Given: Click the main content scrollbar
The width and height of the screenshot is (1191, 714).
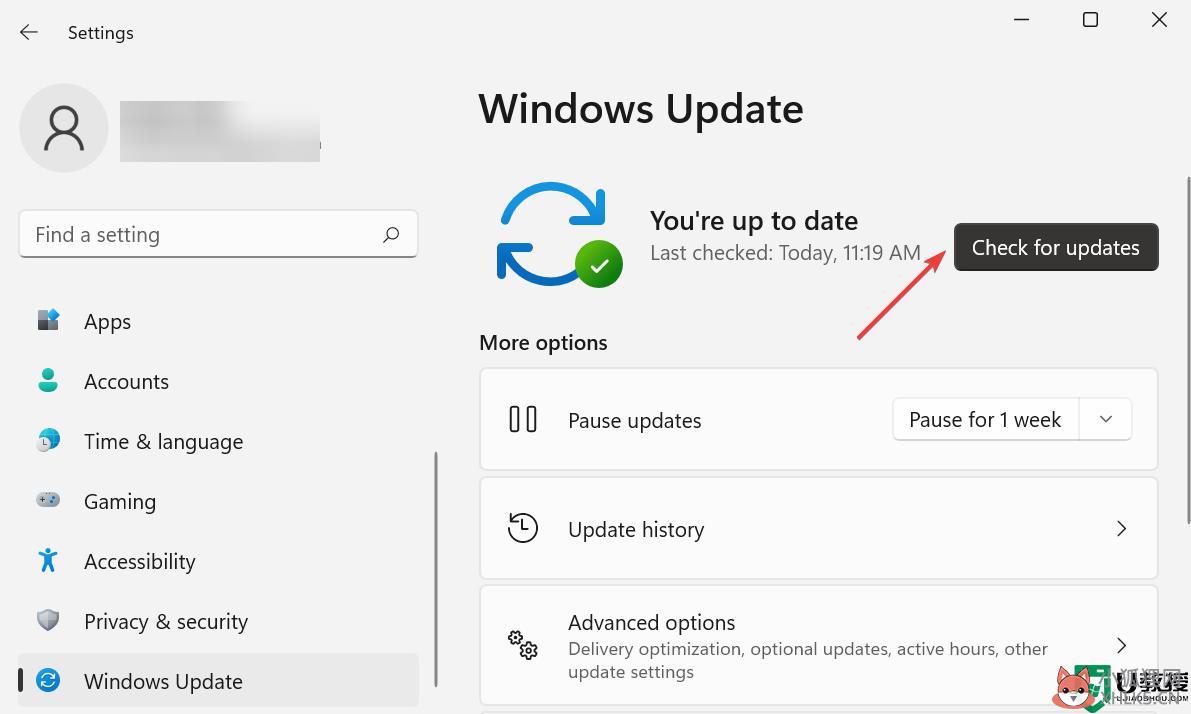Looking at the screenshot, I should (x=1188, y=350).
